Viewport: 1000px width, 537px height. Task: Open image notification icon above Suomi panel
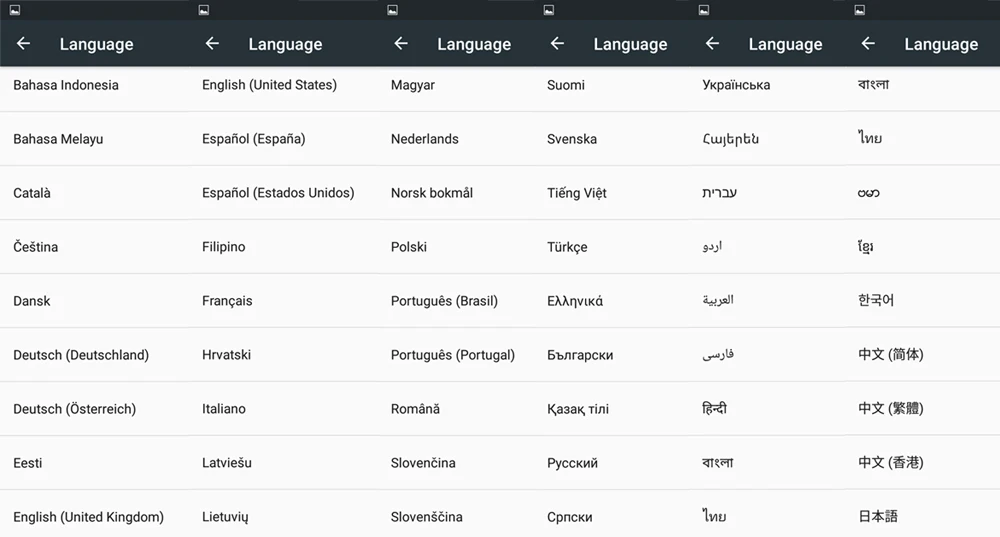click(x=549, y=10)
